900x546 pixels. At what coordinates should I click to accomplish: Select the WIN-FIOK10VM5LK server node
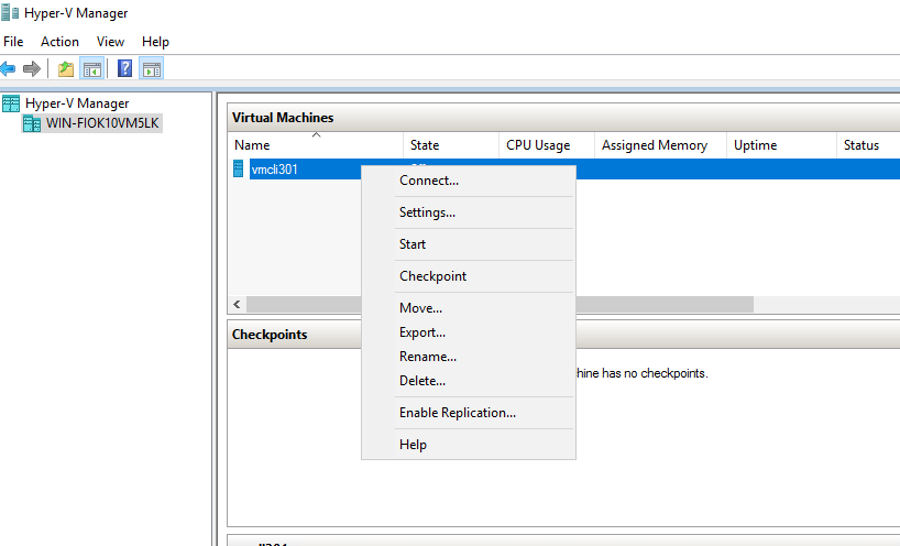pos(102,123)
